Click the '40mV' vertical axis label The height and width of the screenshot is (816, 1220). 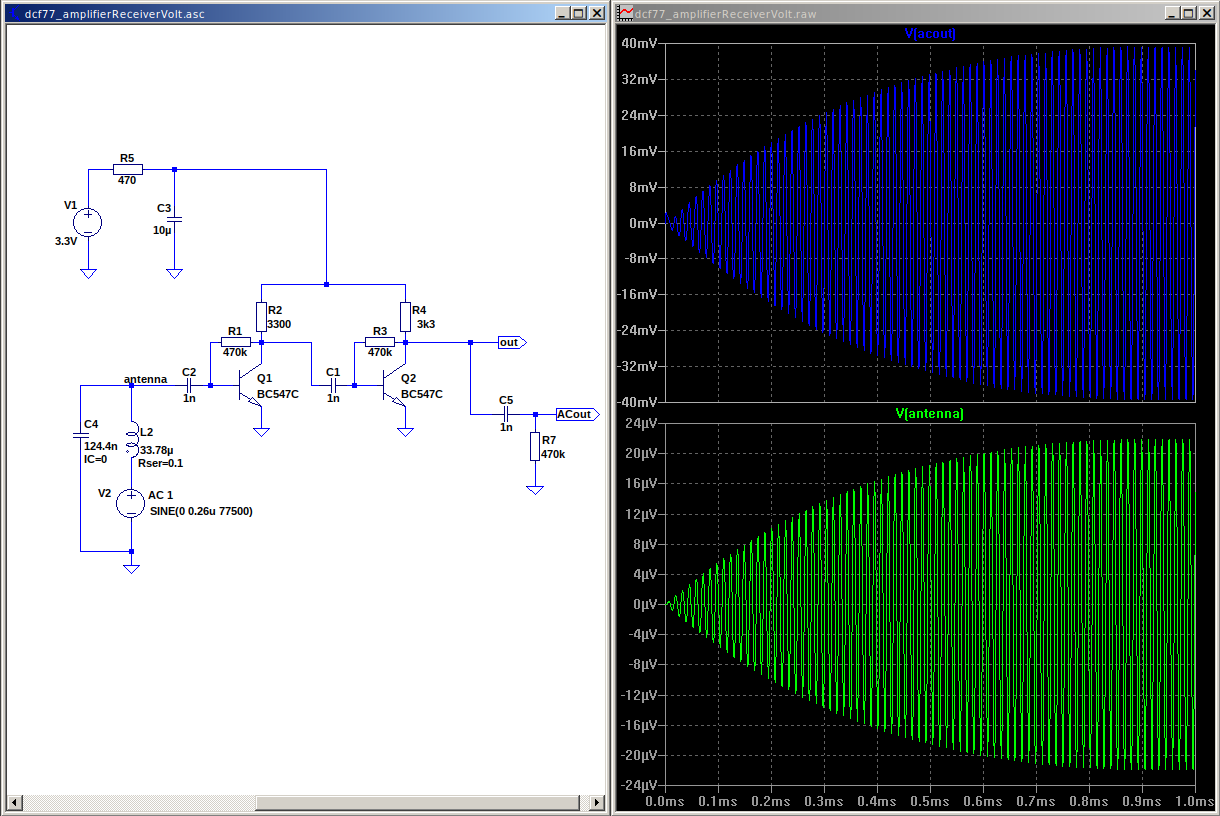point(639,43)
